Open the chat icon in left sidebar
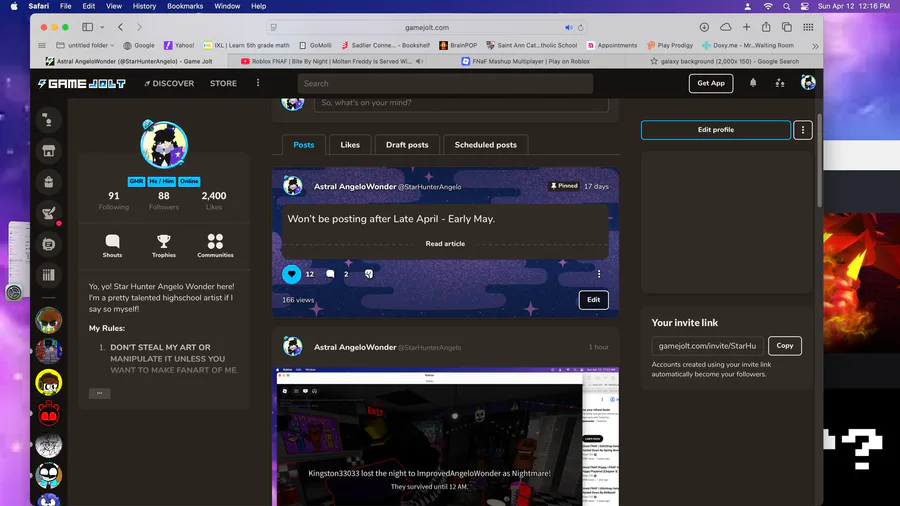 [49, 244]
